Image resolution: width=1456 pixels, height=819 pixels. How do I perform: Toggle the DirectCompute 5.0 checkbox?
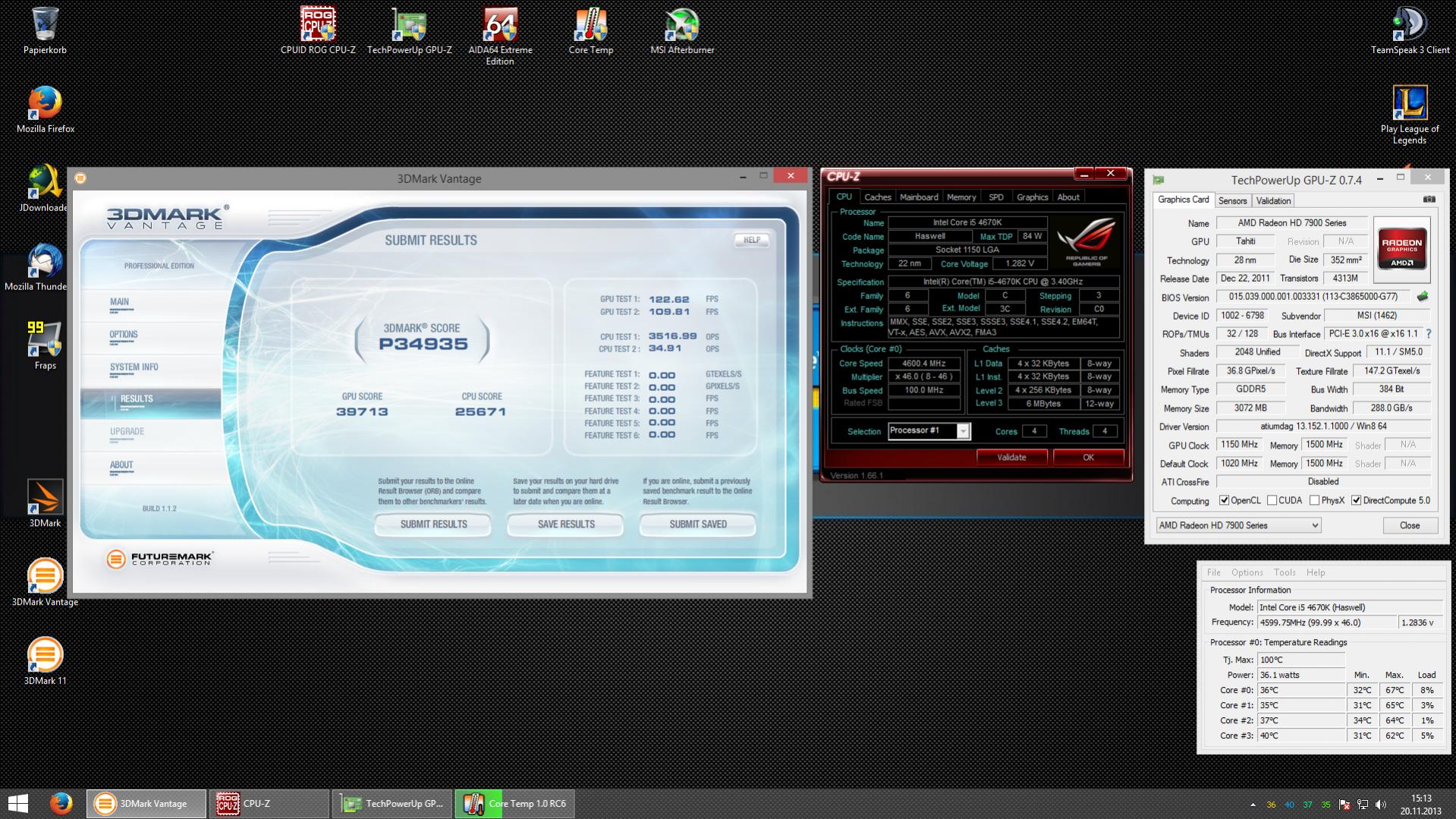point(1356,501)
